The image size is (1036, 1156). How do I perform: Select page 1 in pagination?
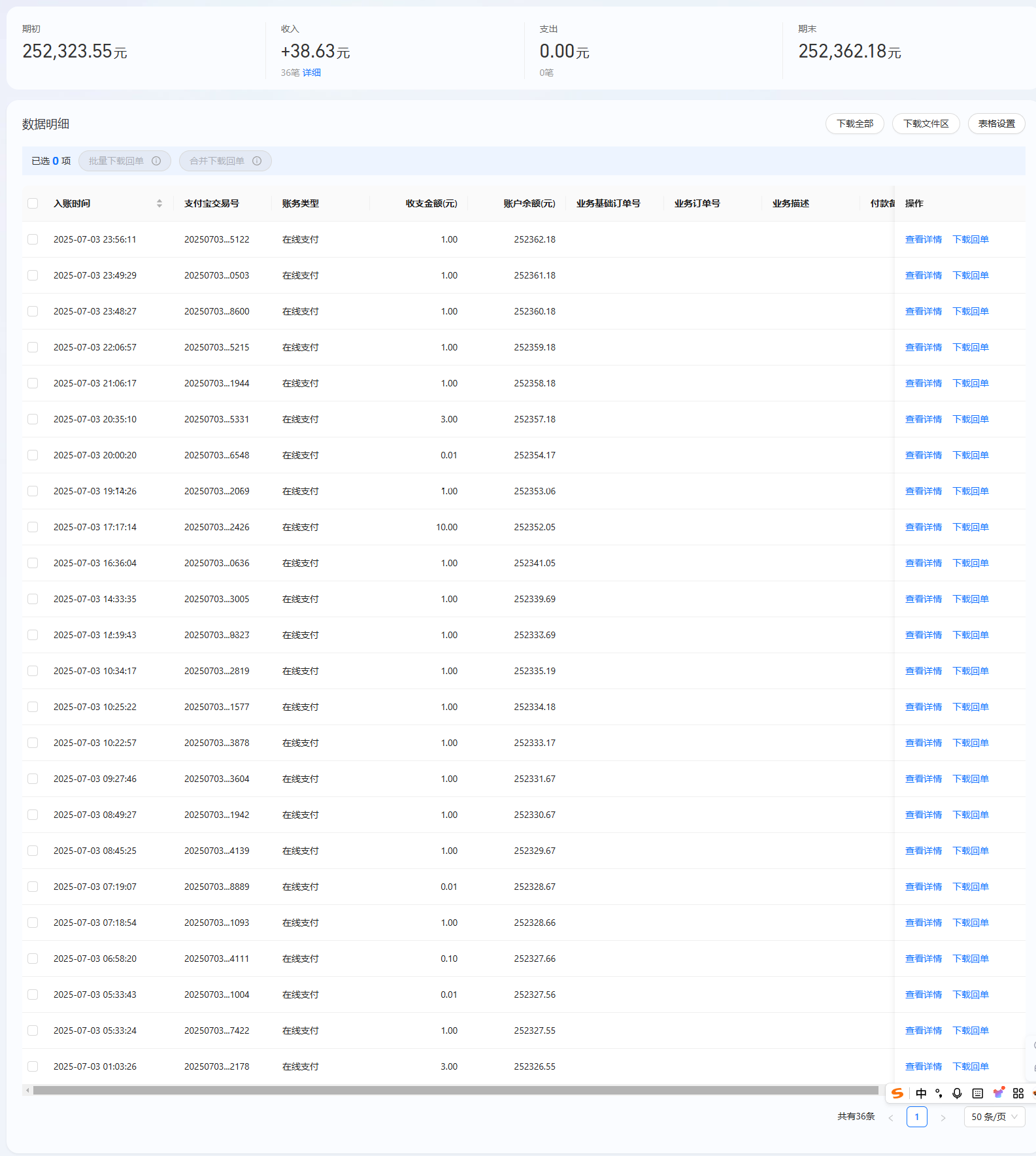916,1117
